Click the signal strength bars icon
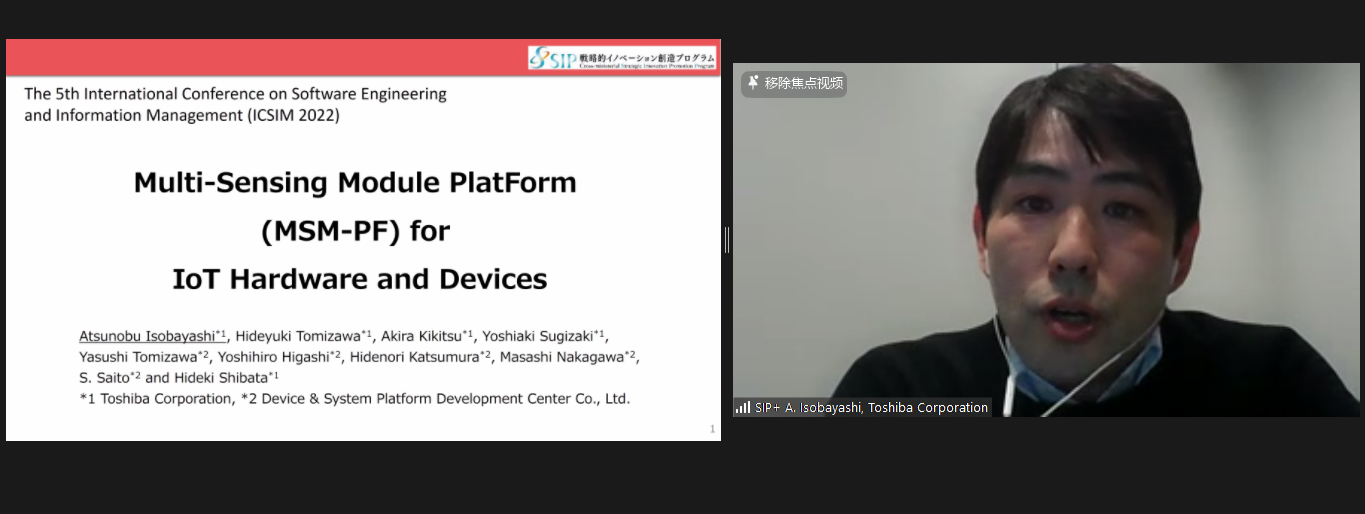 743,407
